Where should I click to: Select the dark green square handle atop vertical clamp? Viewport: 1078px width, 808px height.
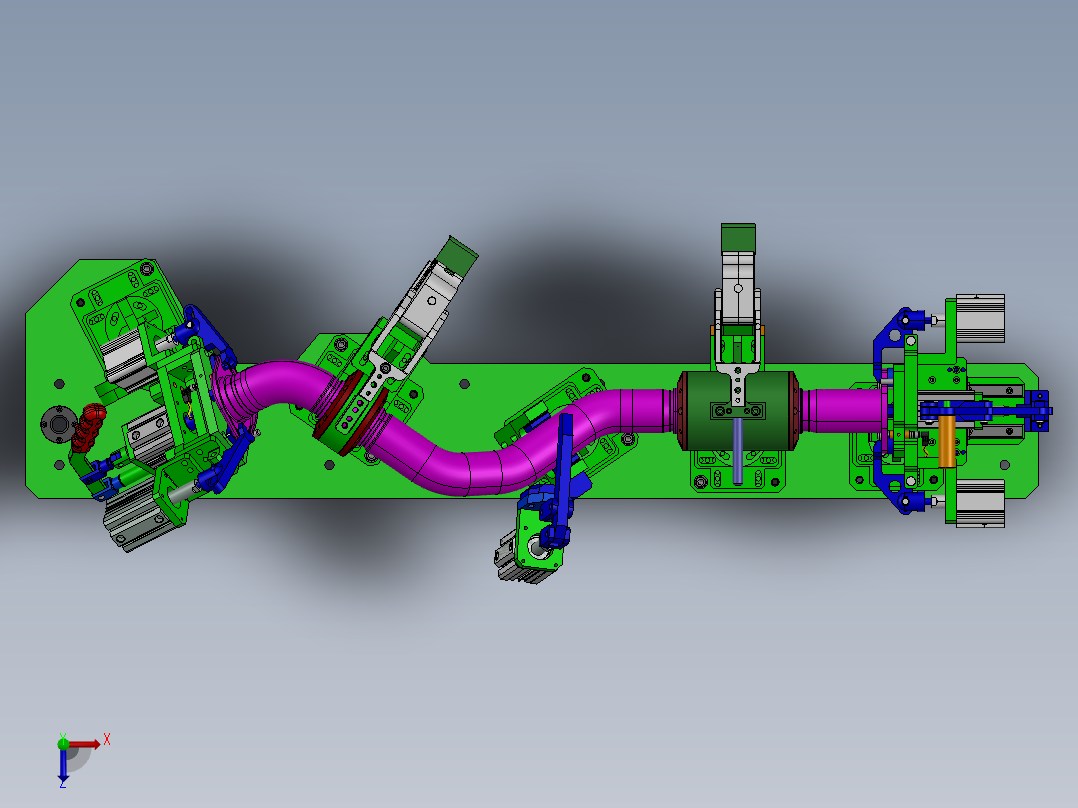click(x=738, y=238)
